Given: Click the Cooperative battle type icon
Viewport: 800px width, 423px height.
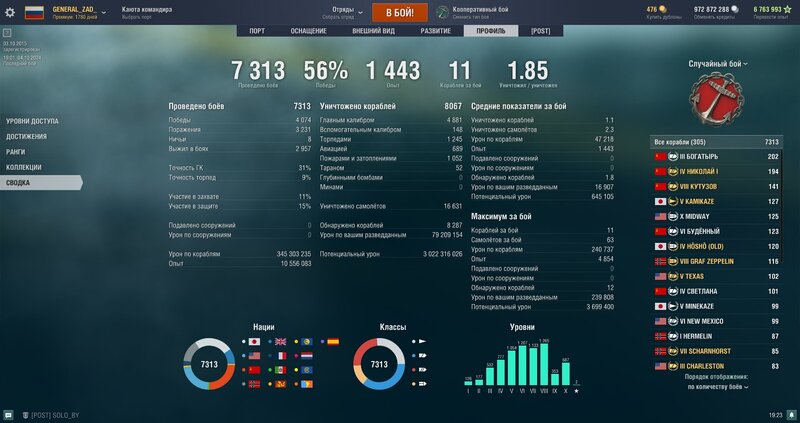Looking at the screenshot, I should click(x=443, y=12).
